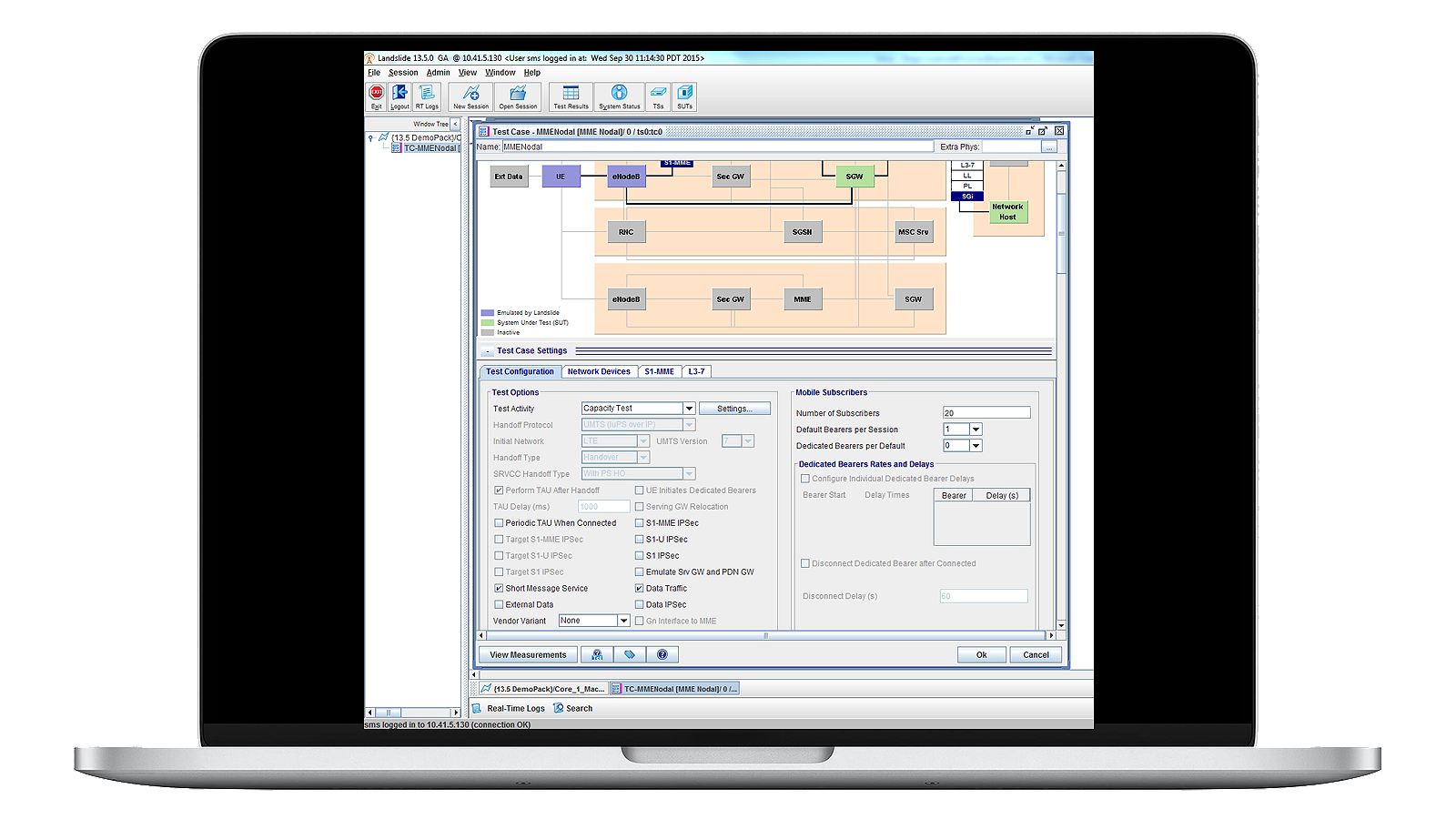Uncheck Short Message Service checkbox
Screen dimensions: 1456x819
point(499,589)
